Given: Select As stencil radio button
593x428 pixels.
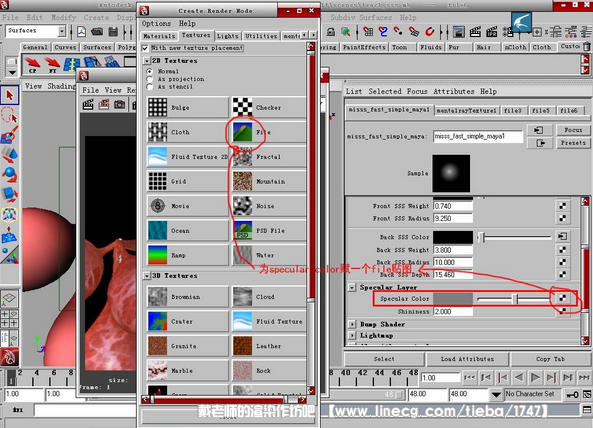Looking at the screenshot, I should point(150,87).
